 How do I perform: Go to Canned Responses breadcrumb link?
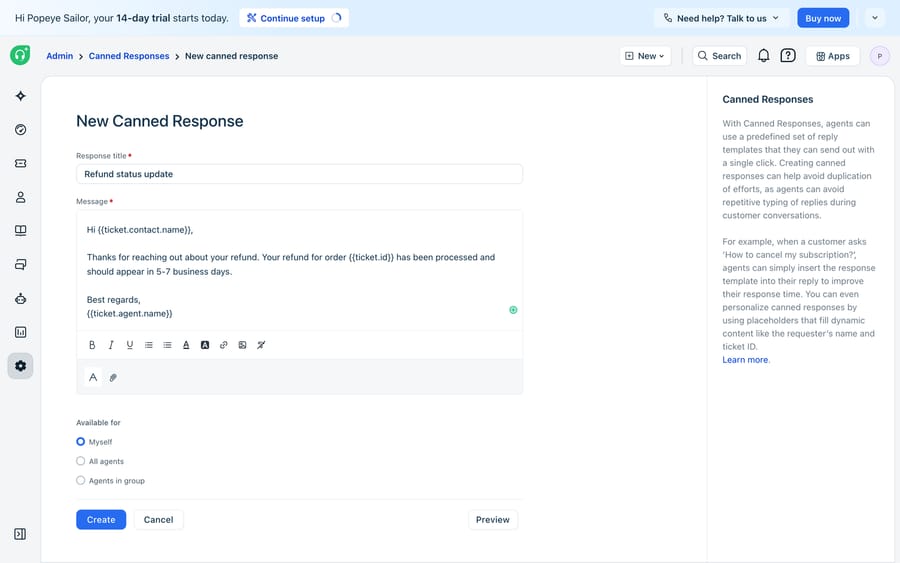[x=129, y=56]
